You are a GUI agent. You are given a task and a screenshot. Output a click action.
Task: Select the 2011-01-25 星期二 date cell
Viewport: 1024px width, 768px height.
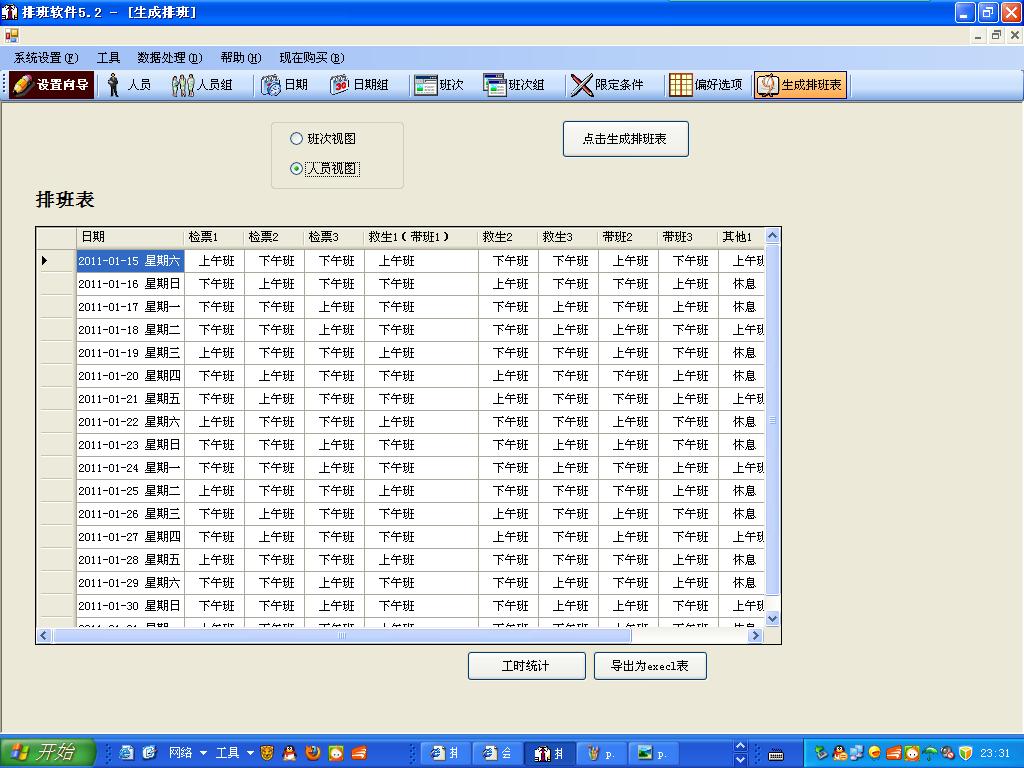point(130,490)
